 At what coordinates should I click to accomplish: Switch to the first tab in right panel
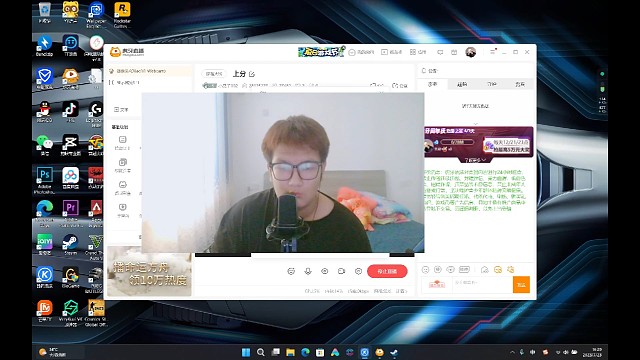pyautogui.click(x=432, y=84)
